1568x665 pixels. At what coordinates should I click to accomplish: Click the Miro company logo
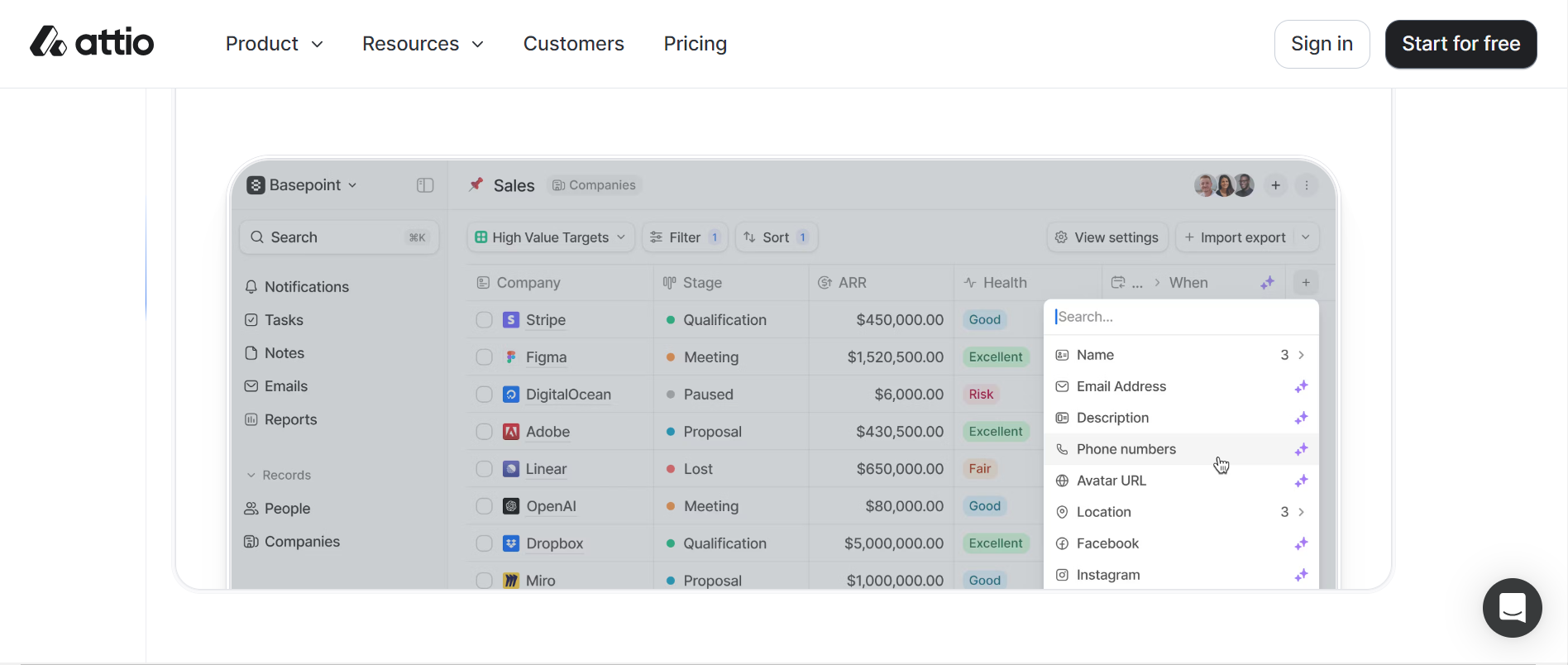(511, 580)
